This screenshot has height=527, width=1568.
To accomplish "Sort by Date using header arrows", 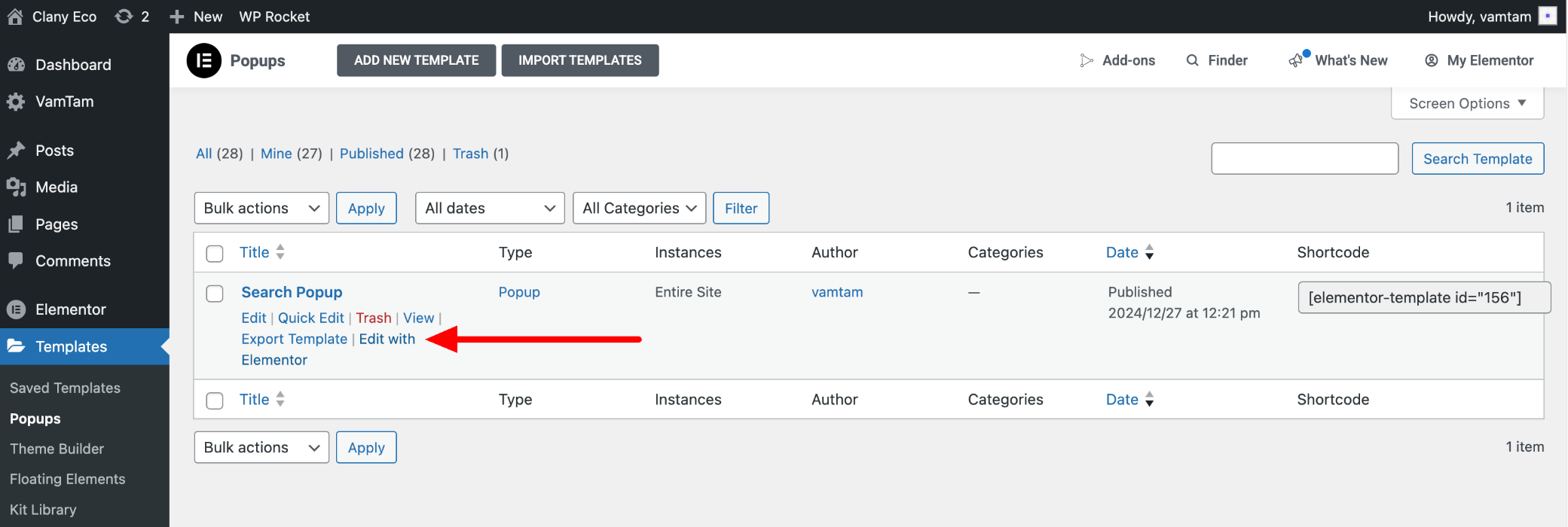I will click(x=1149, y=252).
